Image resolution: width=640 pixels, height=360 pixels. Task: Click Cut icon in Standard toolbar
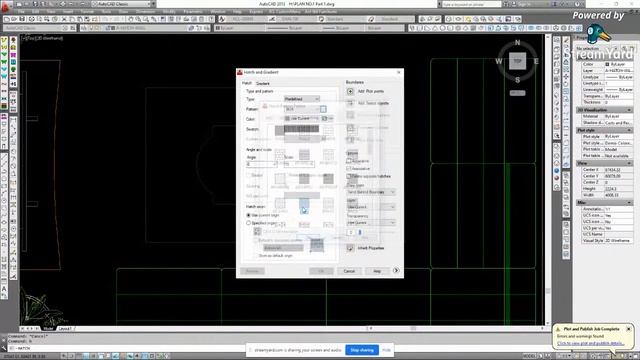click(64, 19)
